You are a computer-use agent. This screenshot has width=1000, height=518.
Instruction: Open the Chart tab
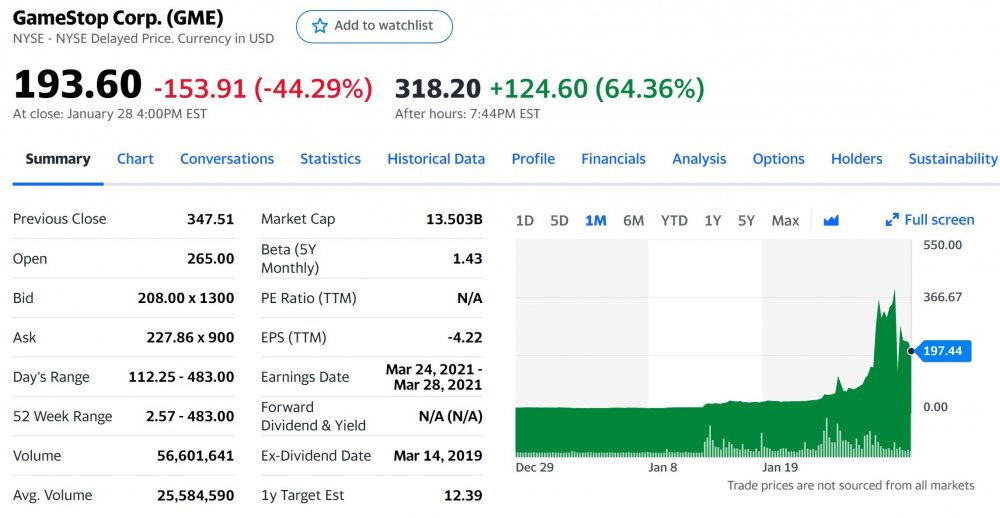135,159
